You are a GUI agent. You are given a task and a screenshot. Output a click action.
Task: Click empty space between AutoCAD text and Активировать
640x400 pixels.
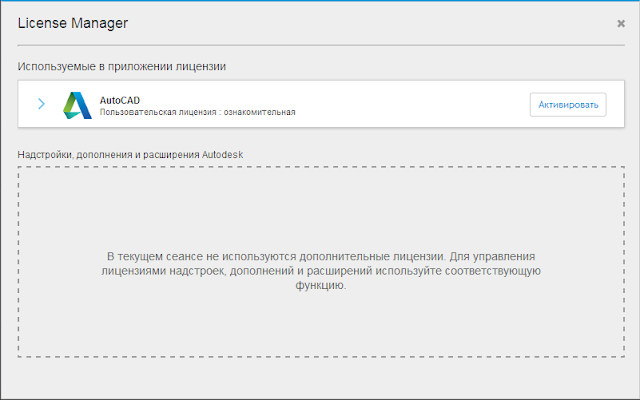pyautogui.click(x=410, y=105)
